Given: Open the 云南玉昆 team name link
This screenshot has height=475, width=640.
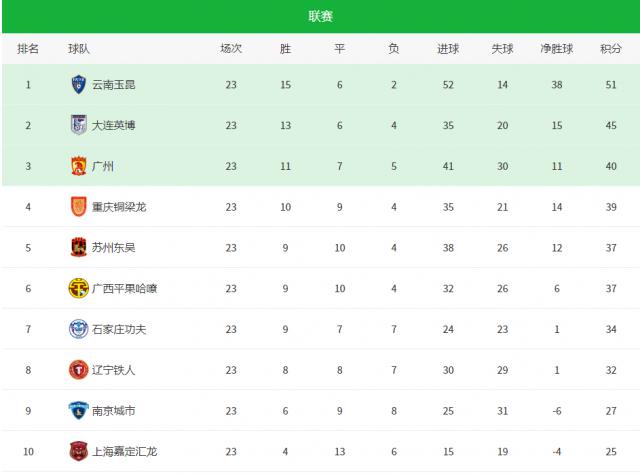Looking at the screenshot, I should point(113,85).
